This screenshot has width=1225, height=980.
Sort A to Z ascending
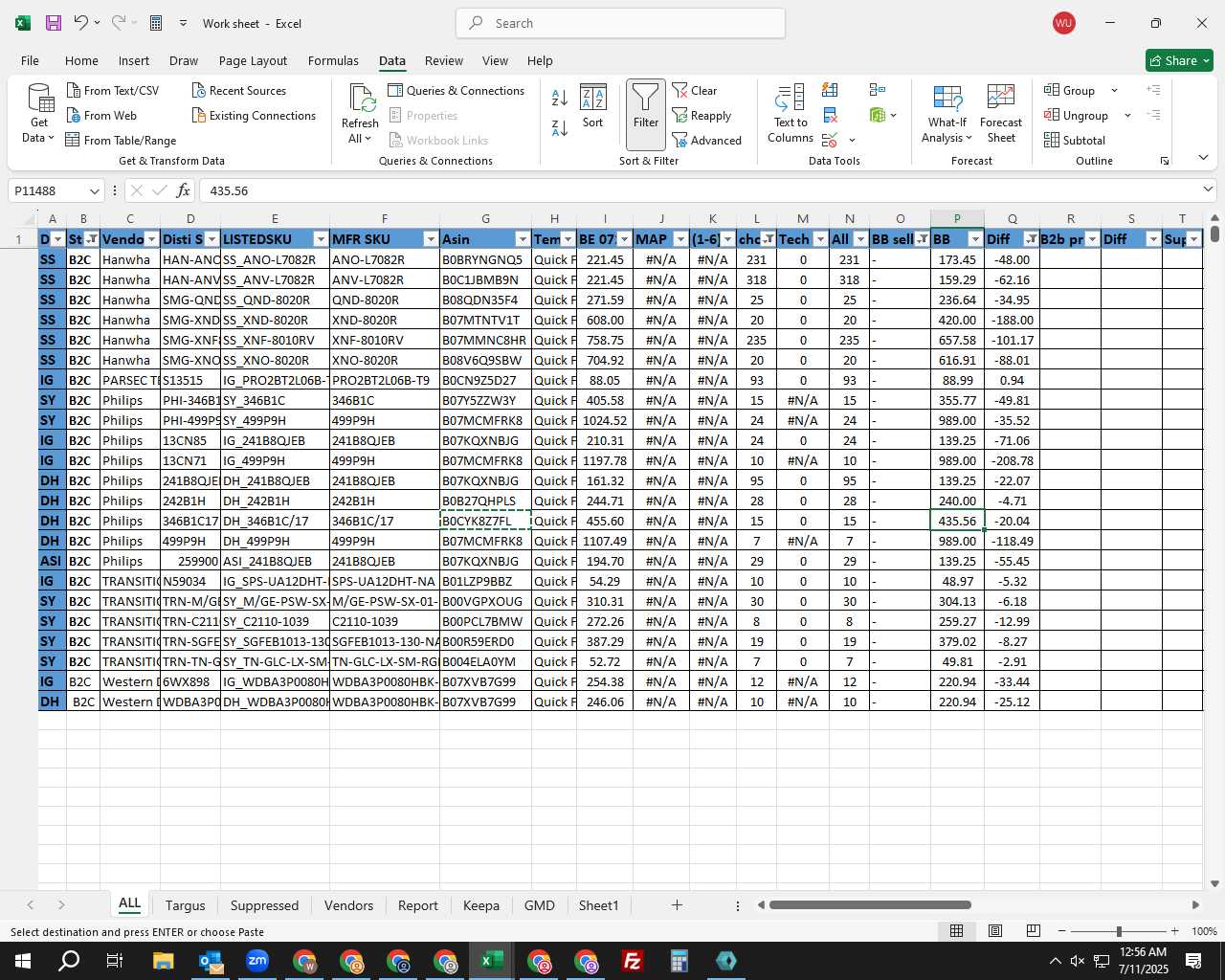coord(560,98)
